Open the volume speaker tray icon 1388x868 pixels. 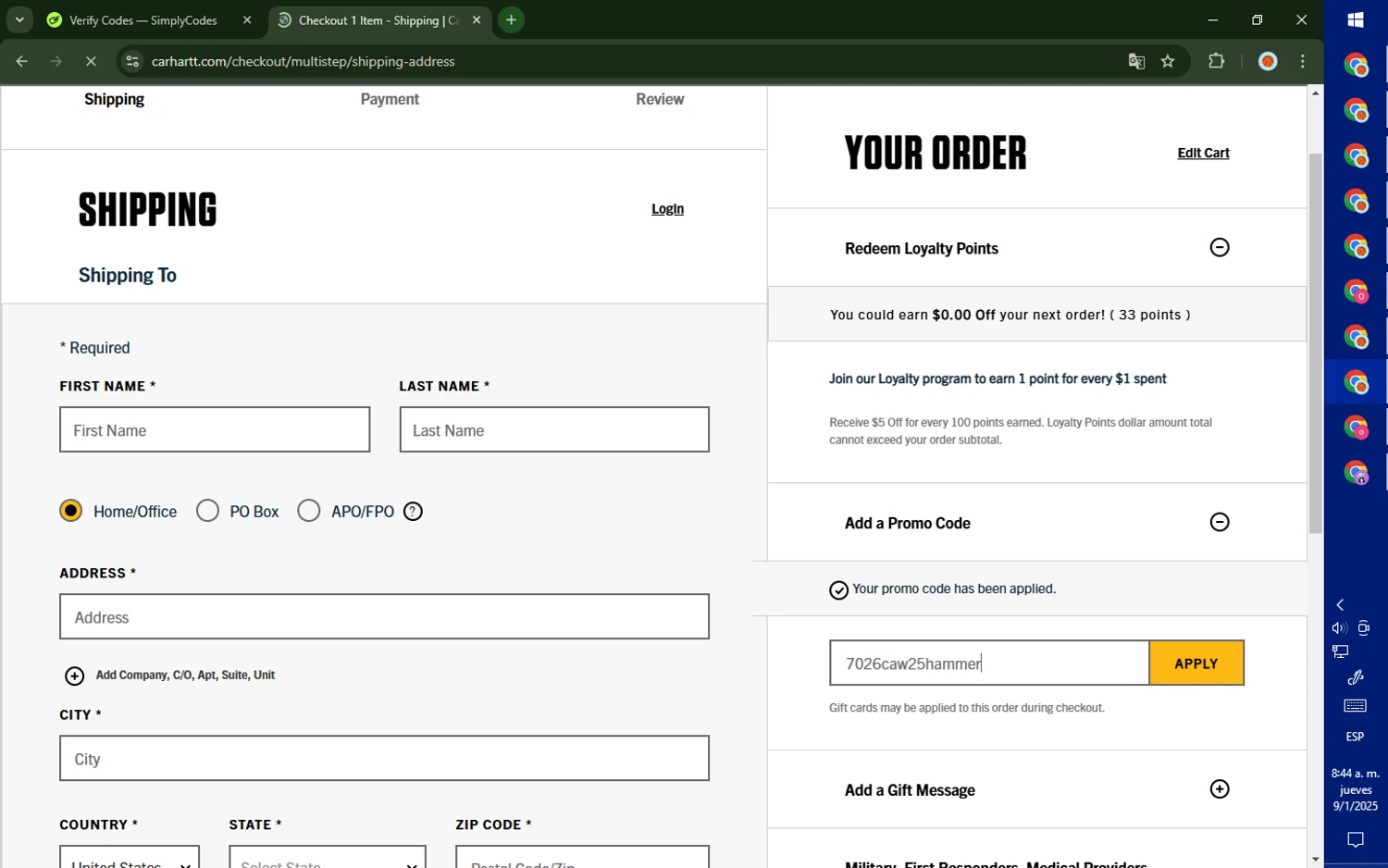click(x=1339, y=628)
